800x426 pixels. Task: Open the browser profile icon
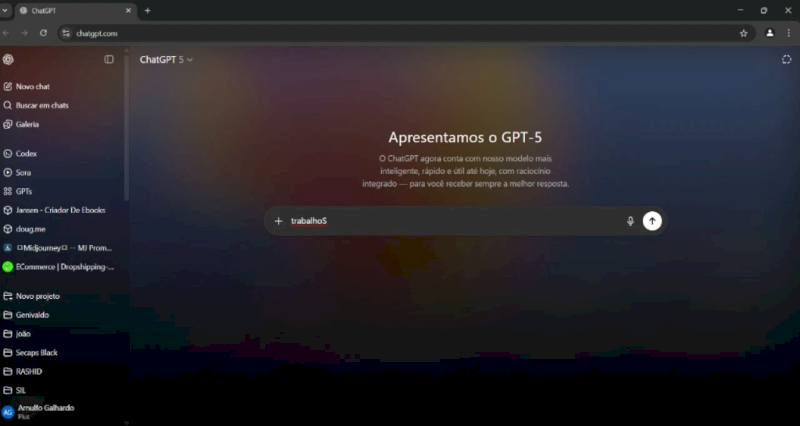pos(770,33)
